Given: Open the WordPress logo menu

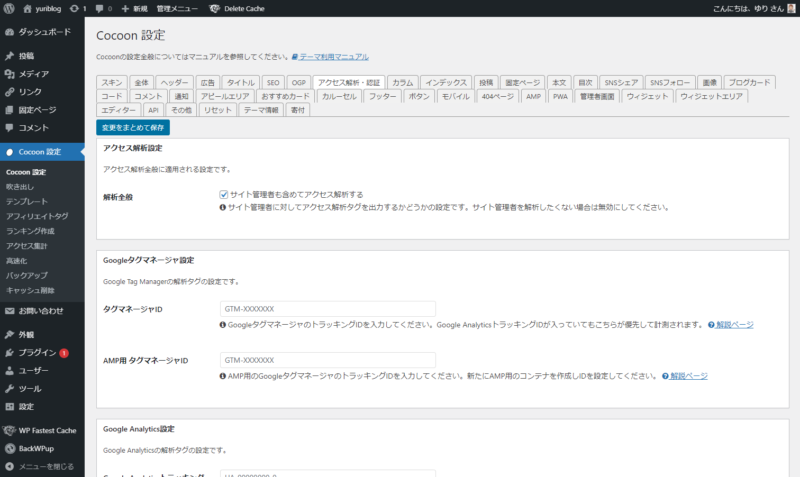Looking at the screenshot, I should click(x=9, y=8).
